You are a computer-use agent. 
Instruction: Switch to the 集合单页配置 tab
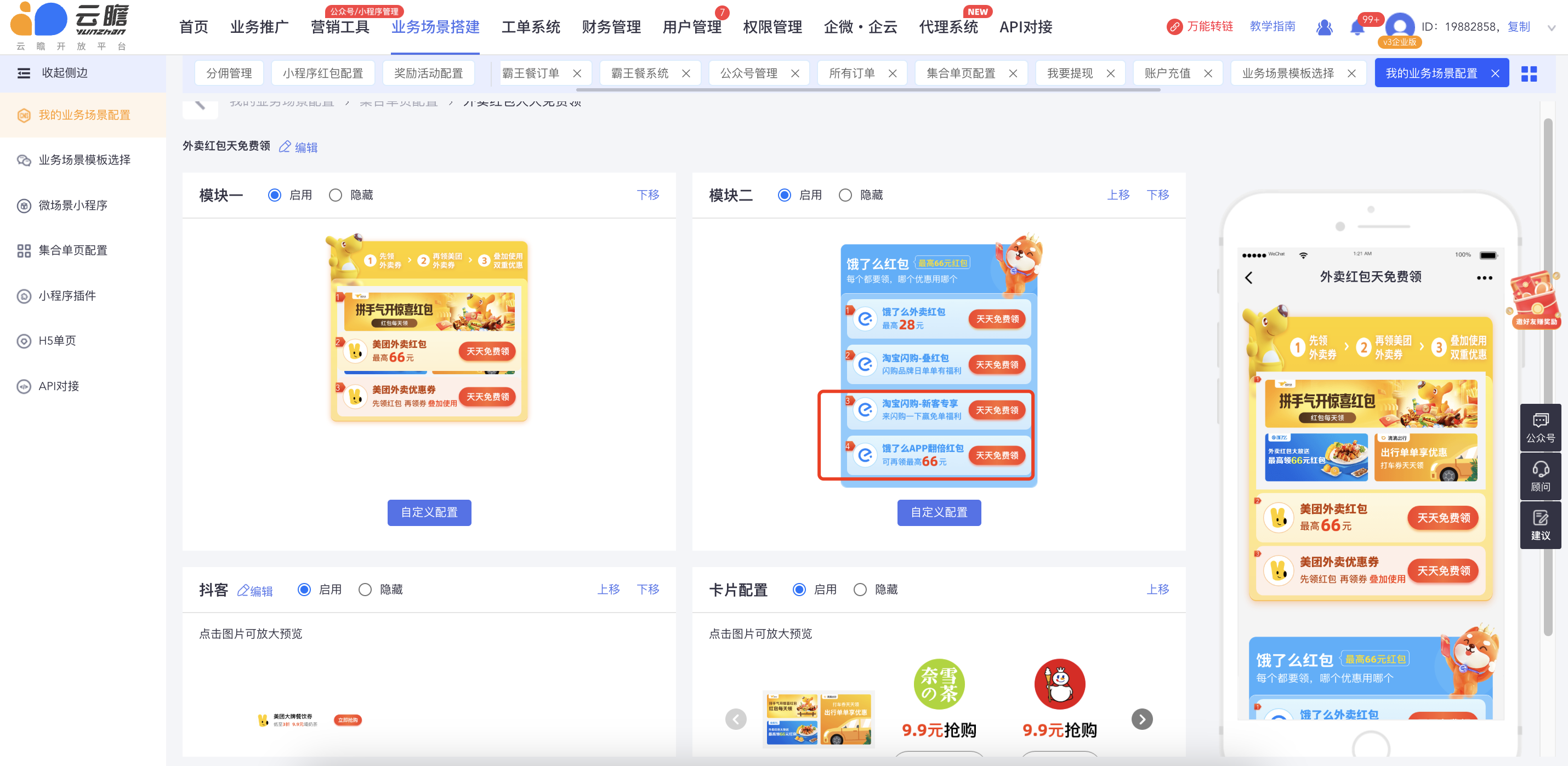960,73
